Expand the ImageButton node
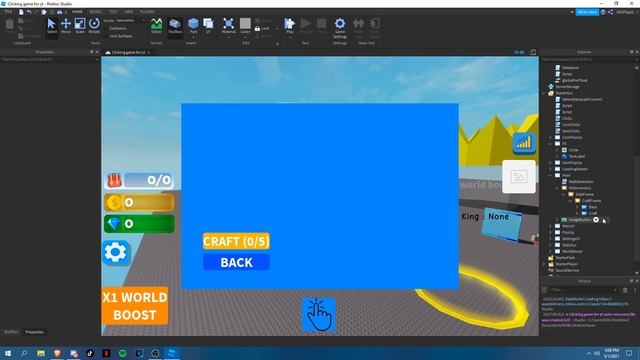 tap(557, 220)
